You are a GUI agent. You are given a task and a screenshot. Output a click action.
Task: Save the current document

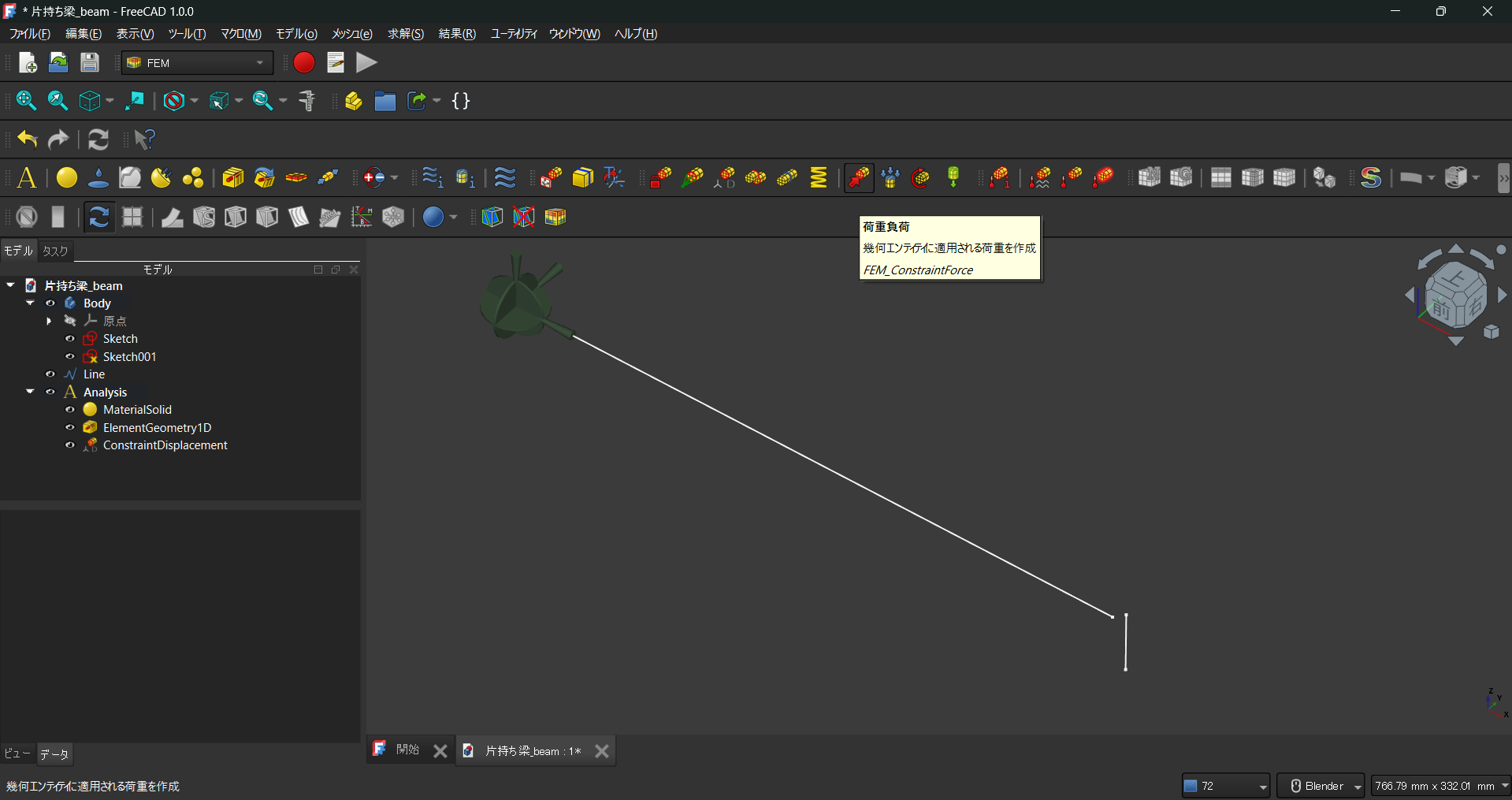point(90,62)
